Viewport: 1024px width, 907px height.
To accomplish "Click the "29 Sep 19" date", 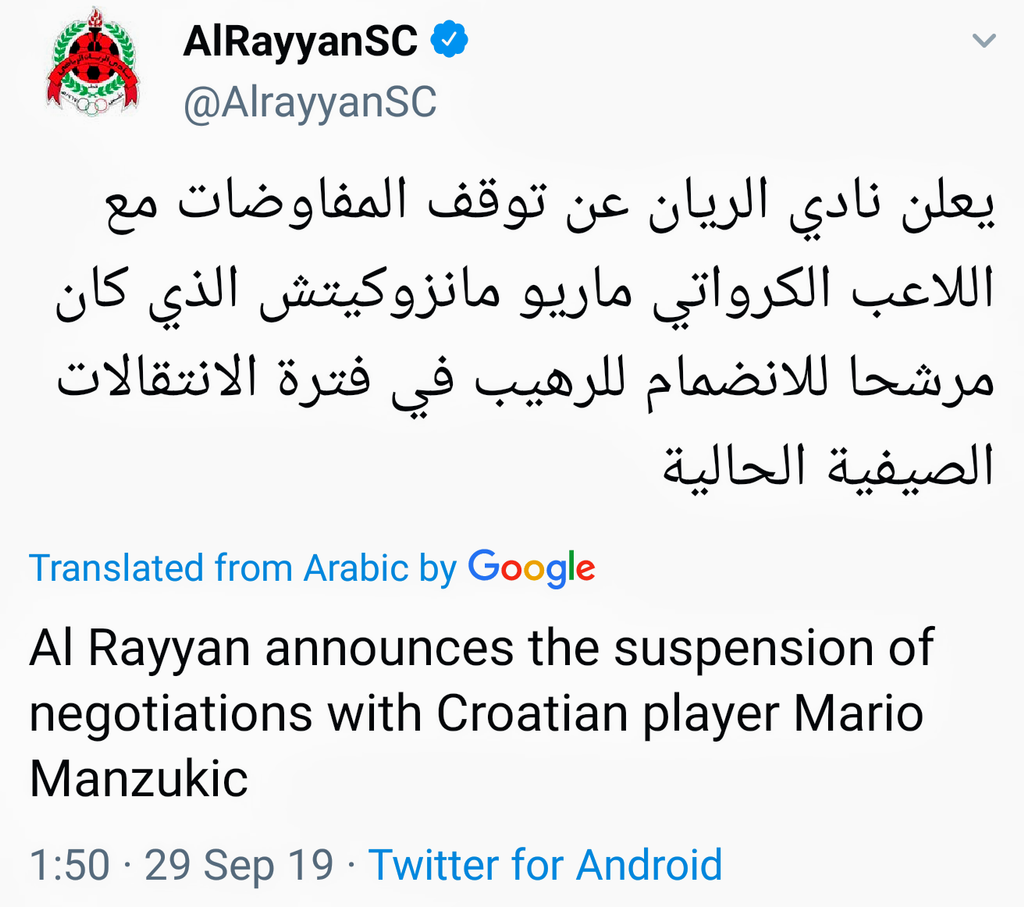I will 240,865.
